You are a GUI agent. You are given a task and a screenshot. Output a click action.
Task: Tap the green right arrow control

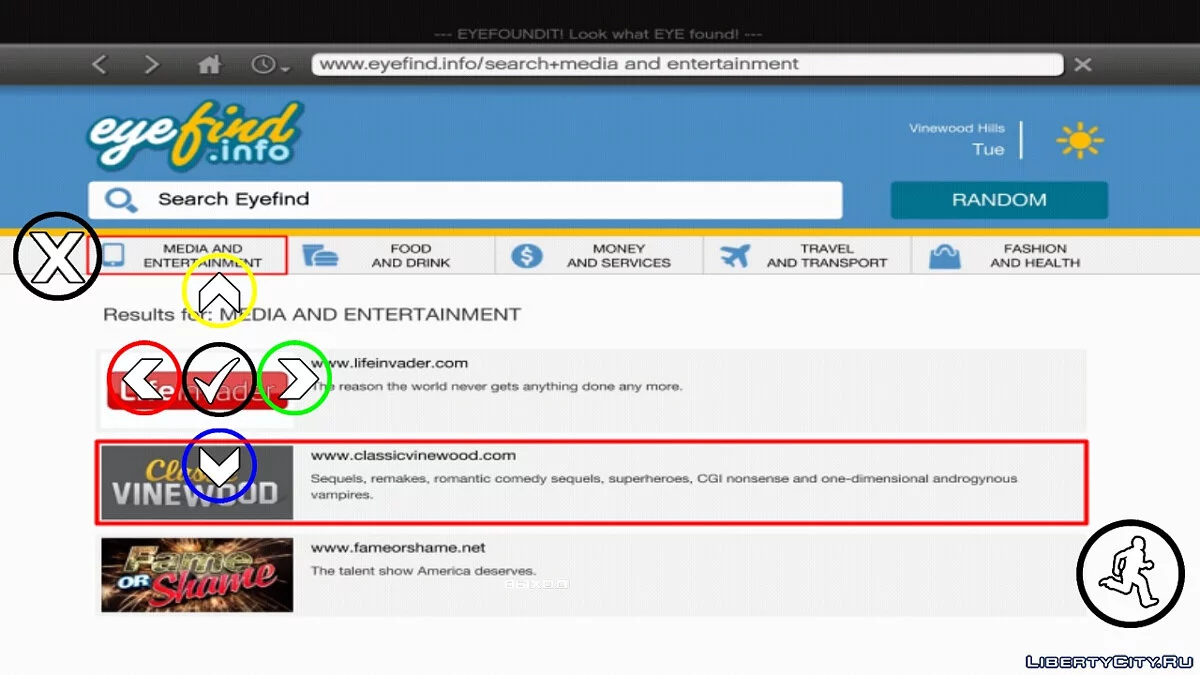pyautogui.click(x=294, y=378)
